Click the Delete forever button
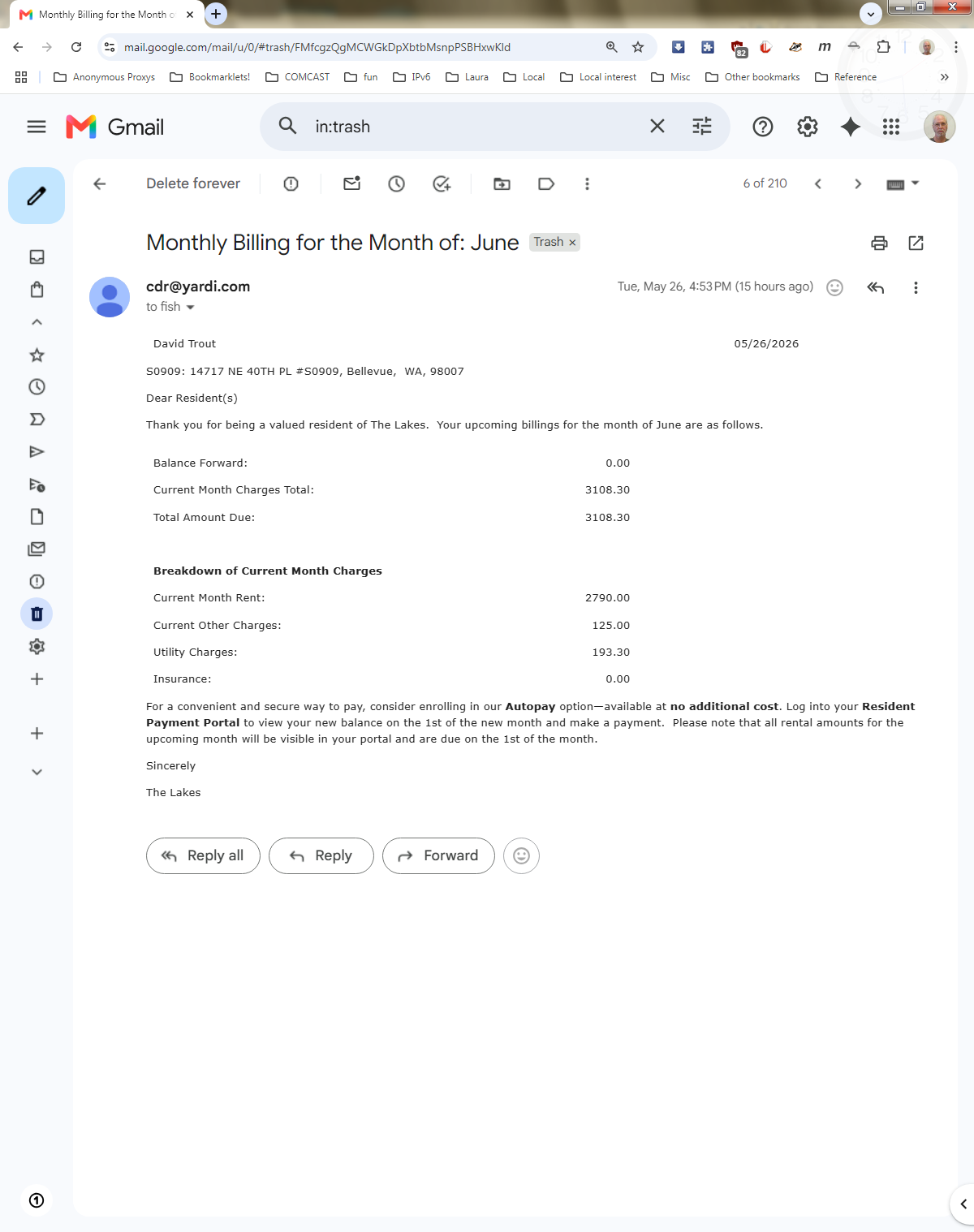This screenshot has height=1232, width=974. (x=193, y=183)
